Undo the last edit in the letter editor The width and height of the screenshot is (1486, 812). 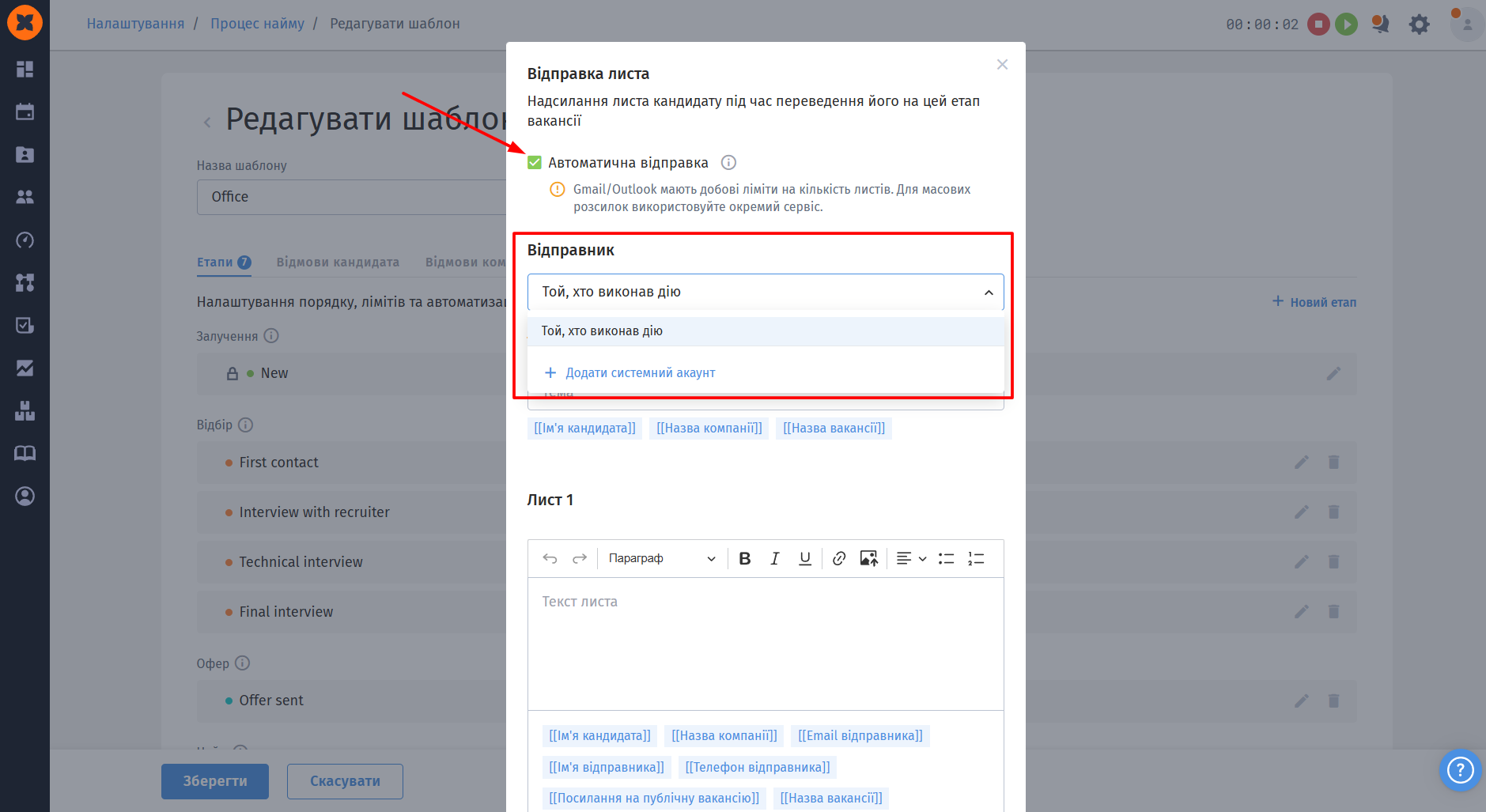point(550,559)
